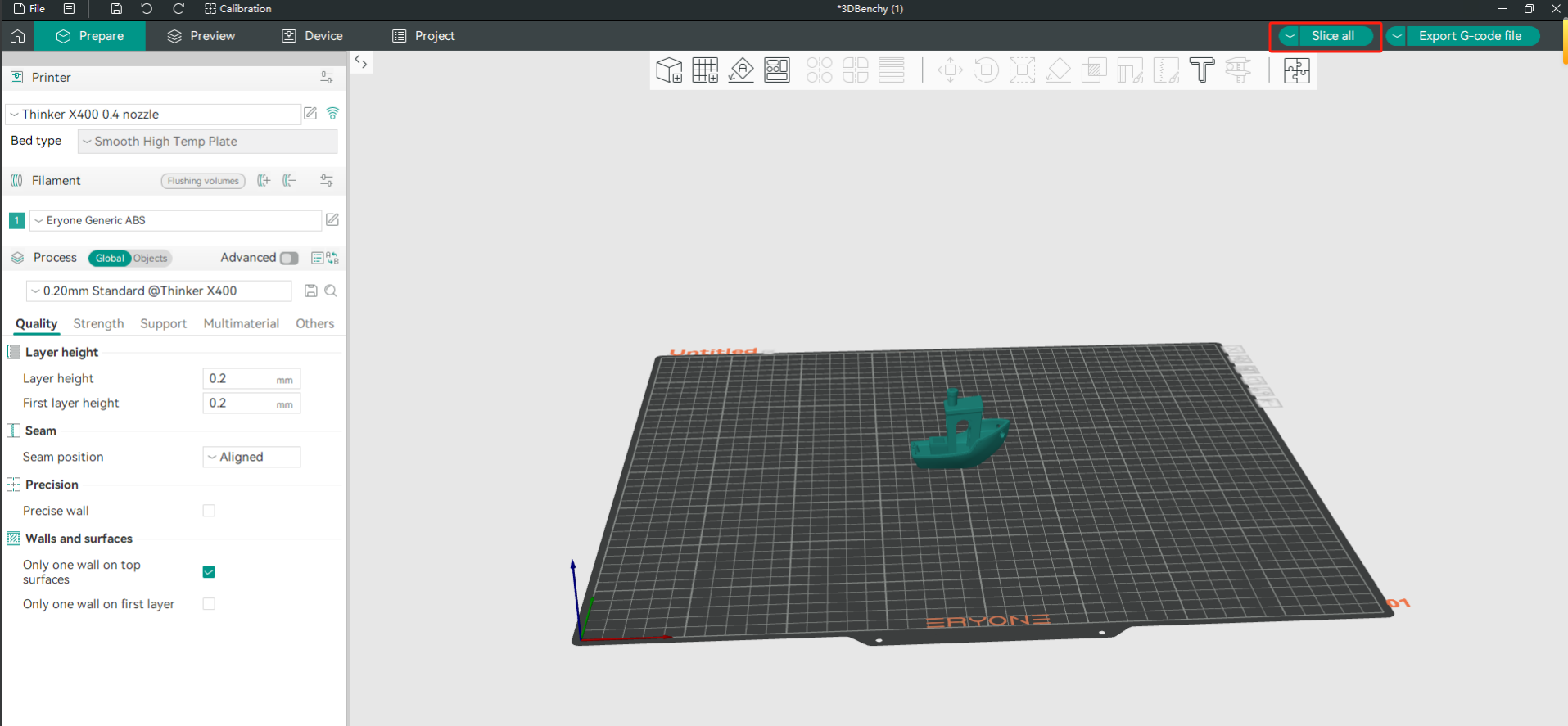Save the process preset with disk icon
Image resolution: width=1568 pixels, height=726 pixels.
311,291
